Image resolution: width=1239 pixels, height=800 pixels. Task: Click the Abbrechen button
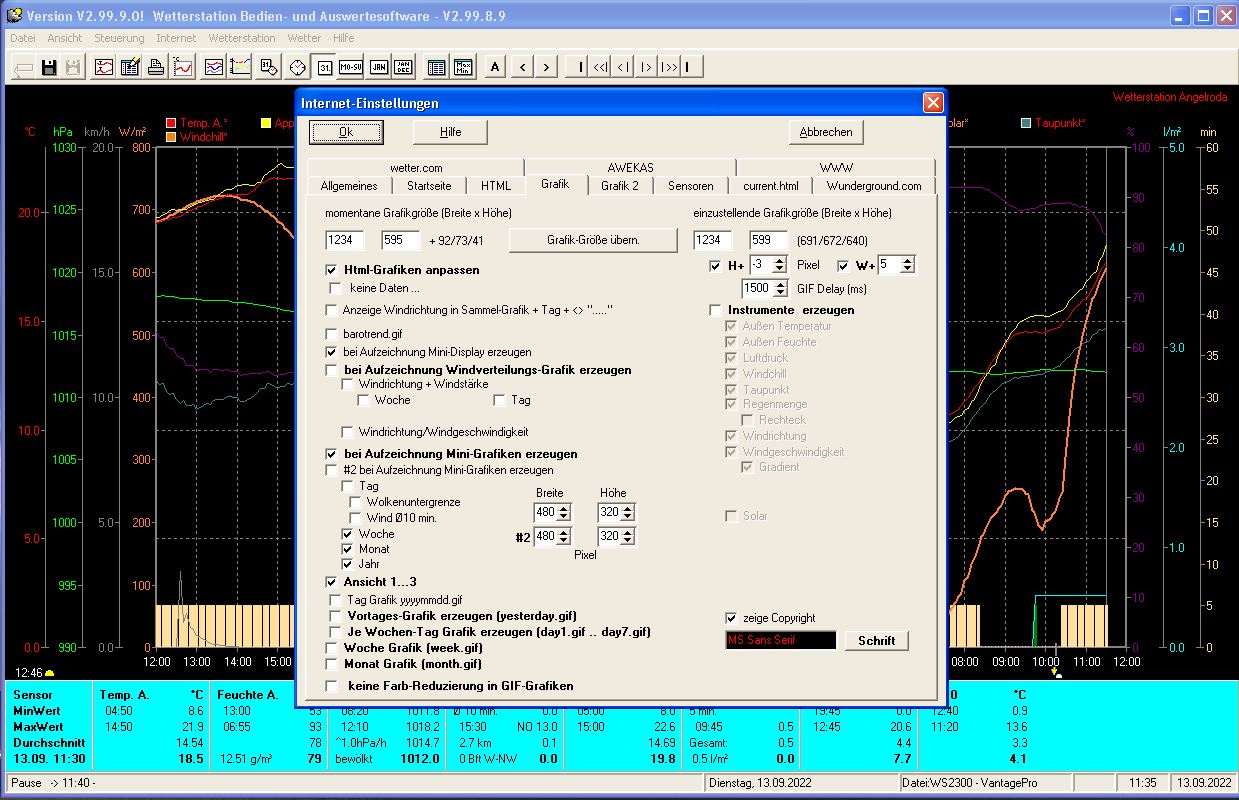(825, 132)
